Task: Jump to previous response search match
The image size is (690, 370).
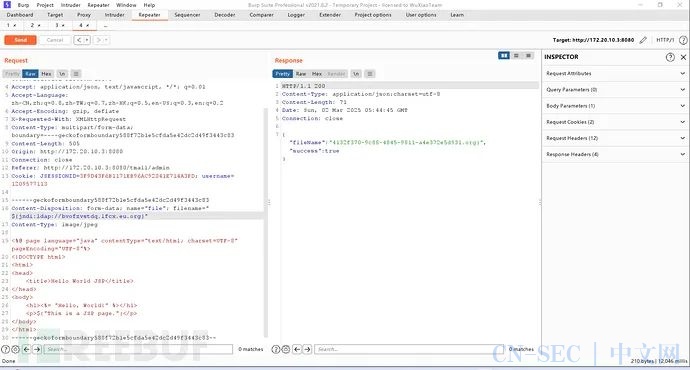Action: click(x=297, y=349)
